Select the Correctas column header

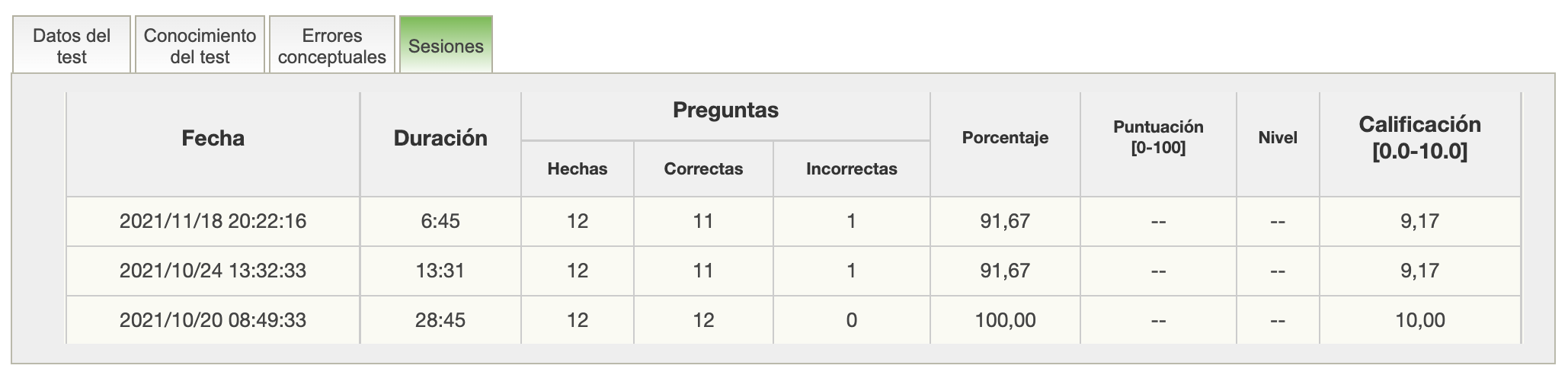click(703, 168)
